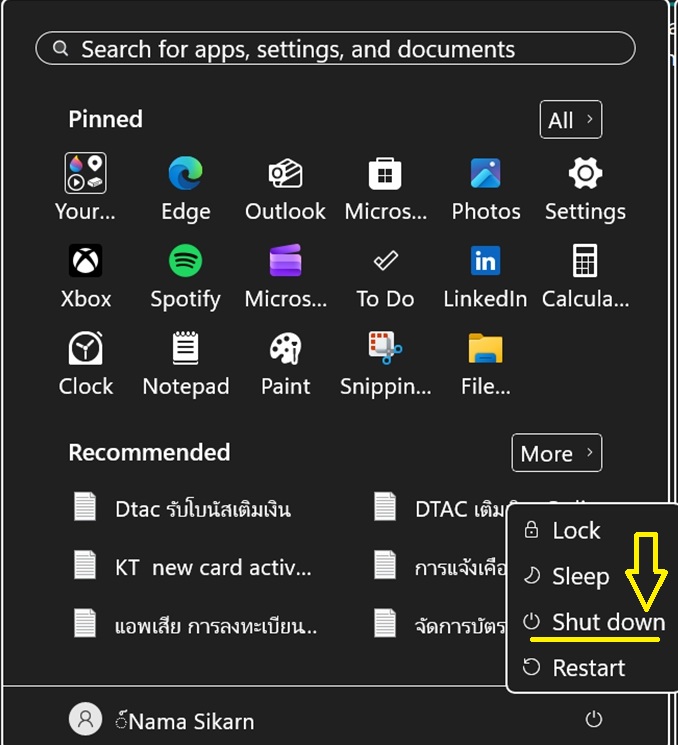The image size is (678, 745).
Task: Launch the Photos app
Action: [x=486, y=187]
